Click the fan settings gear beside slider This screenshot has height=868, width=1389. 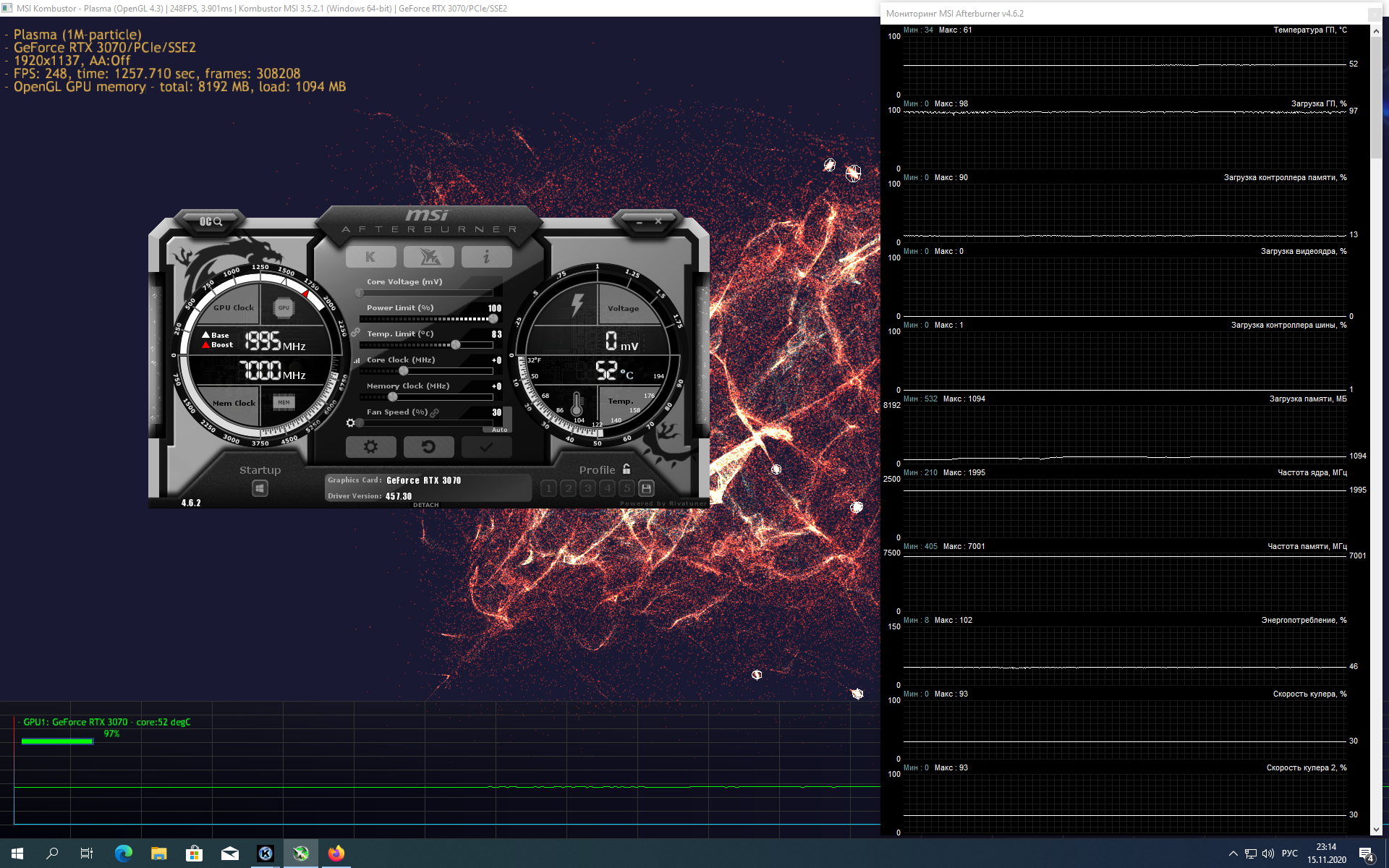(x=351, y=423)
